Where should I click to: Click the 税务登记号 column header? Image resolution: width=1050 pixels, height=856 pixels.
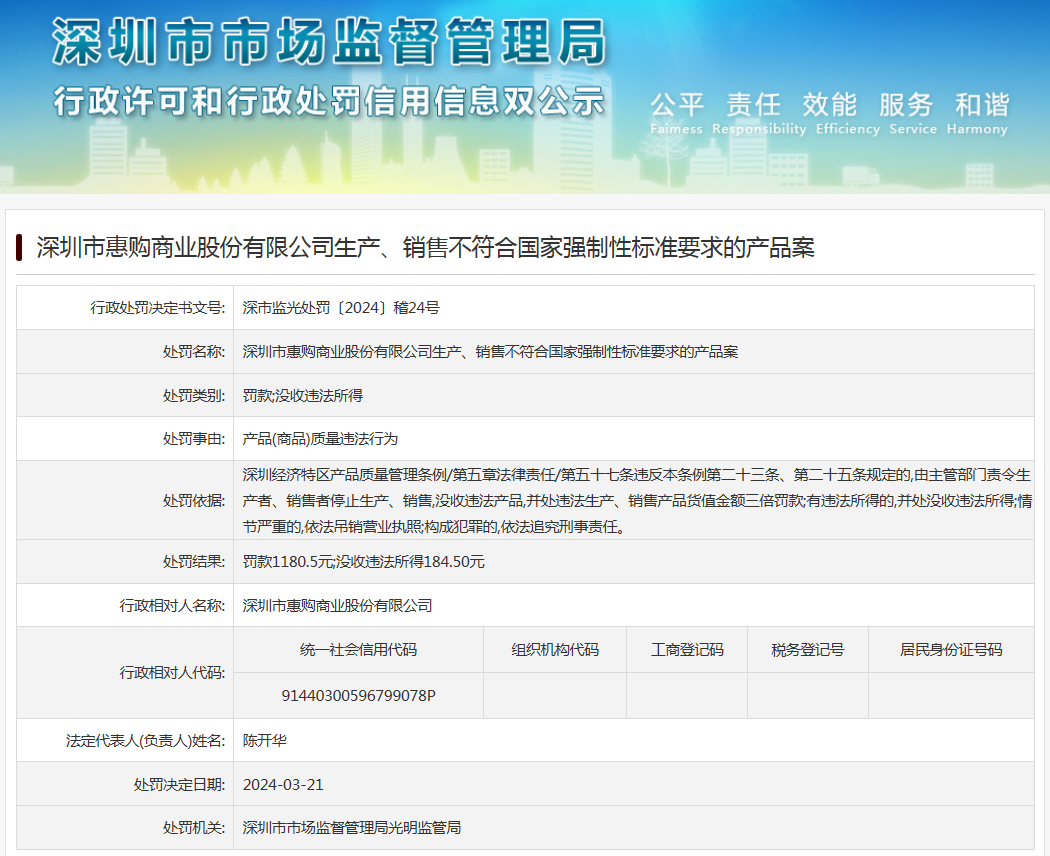click(807, 649)
